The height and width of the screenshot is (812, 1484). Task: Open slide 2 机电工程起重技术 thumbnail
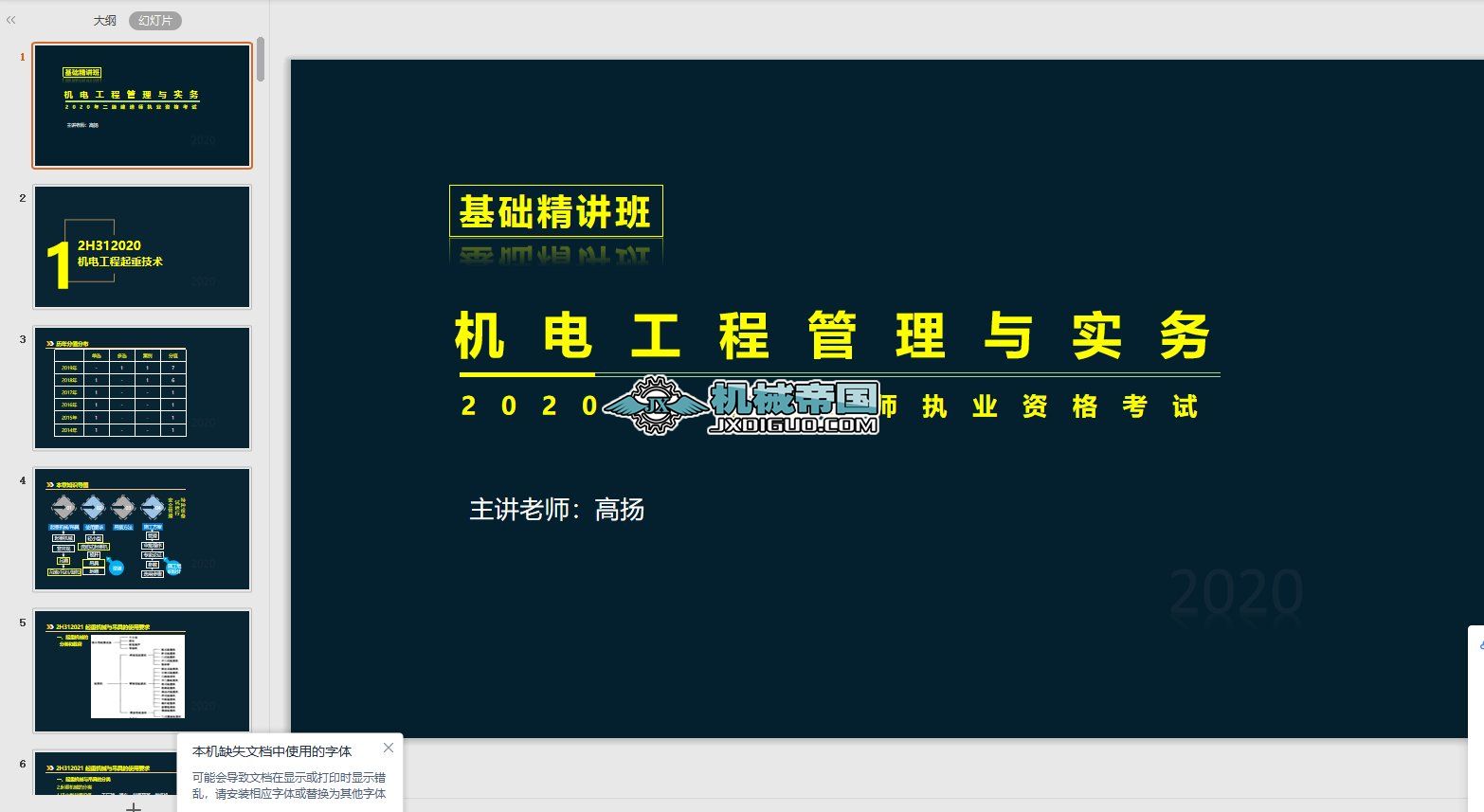pyautogui.click(x=142, y=246)
